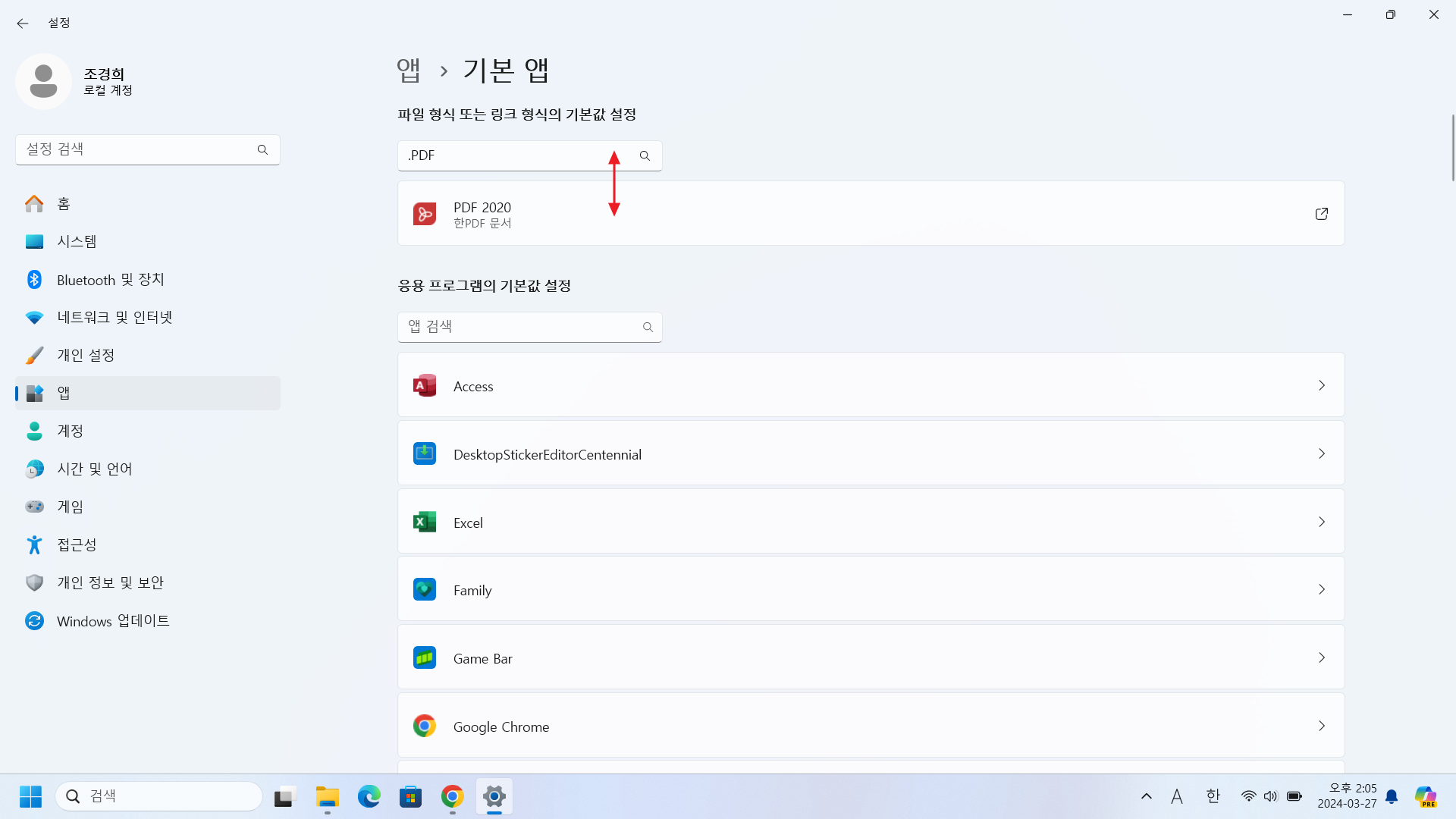
Task: Click the .PDF file type search field
Action: tap(529, 155)
